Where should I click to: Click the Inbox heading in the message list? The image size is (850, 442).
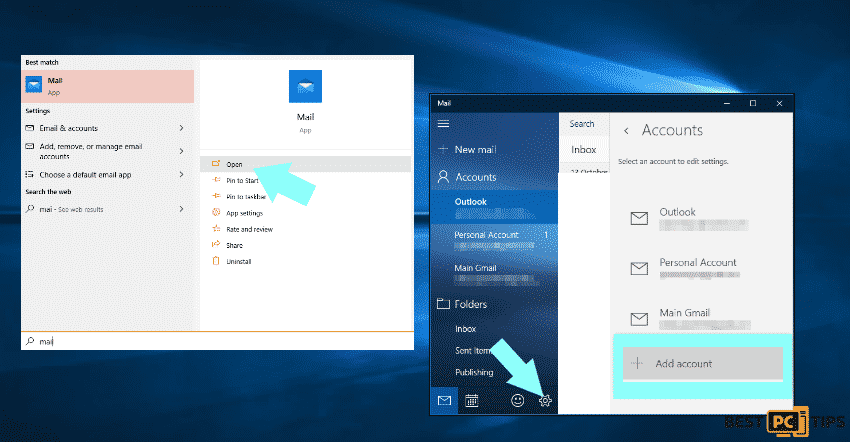coord(583,150)
